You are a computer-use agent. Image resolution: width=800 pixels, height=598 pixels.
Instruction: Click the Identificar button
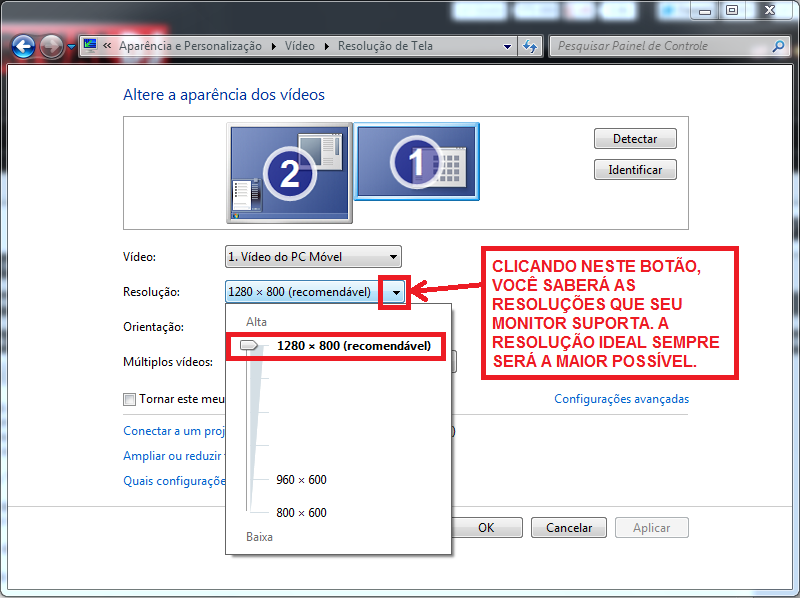click(635, 170)
